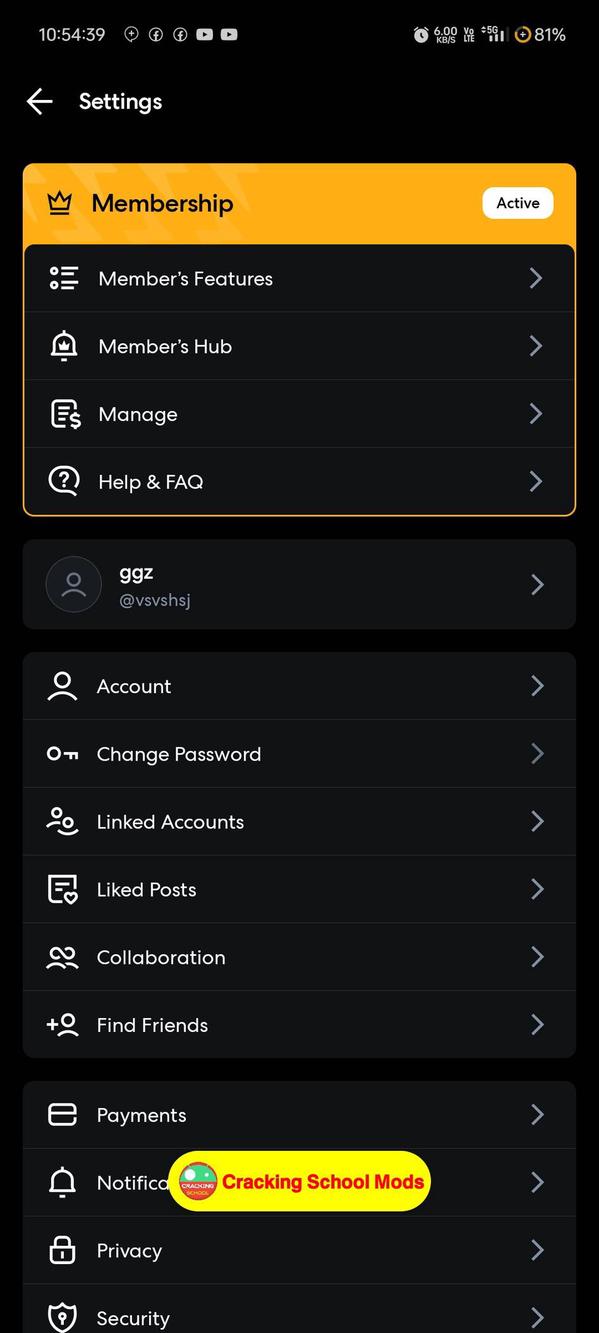599x1333 pixels.
Task: Select the Find Friends add-person icon
Action: 62,1024
